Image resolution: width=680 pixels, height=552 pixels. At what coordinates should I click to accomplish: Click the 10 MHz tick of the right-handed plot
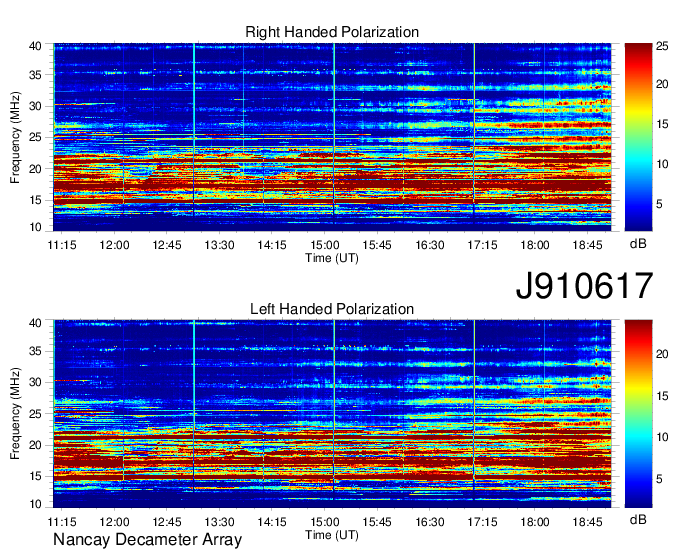point(35,227)
